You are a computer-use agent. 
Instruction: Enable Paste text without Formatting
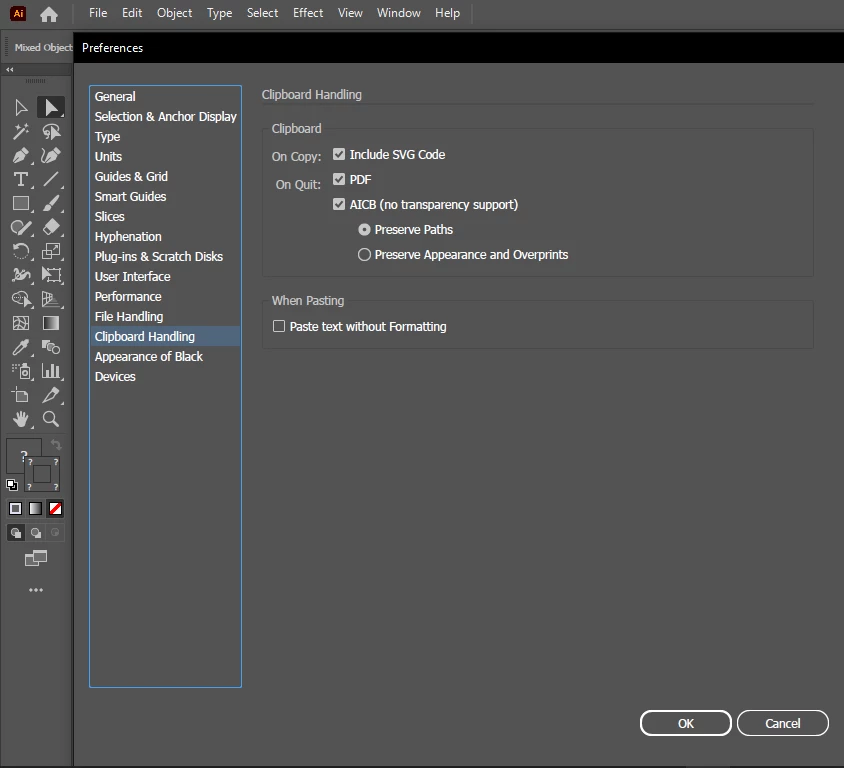pos(279,326)
